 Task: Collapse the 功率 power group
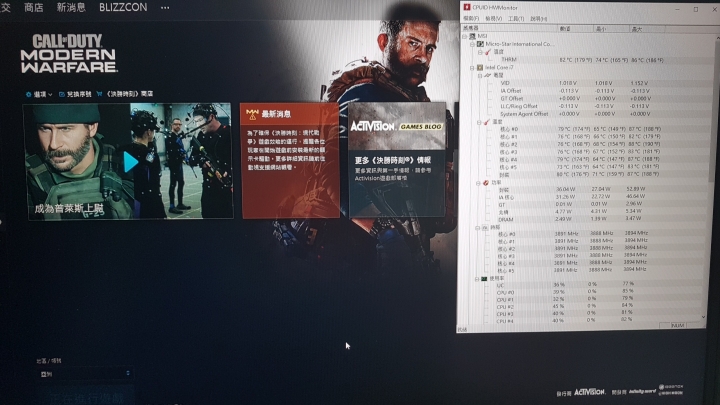click(478, 183)
